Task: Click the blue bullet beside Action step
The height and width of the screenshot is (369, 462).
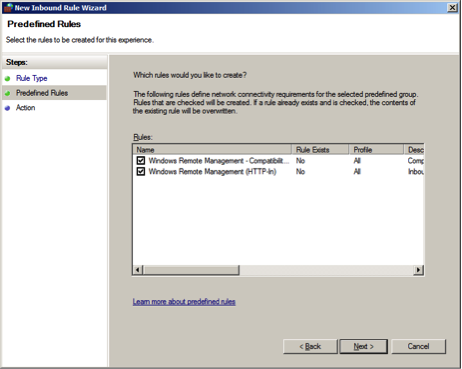Action: tap(8, 108)
